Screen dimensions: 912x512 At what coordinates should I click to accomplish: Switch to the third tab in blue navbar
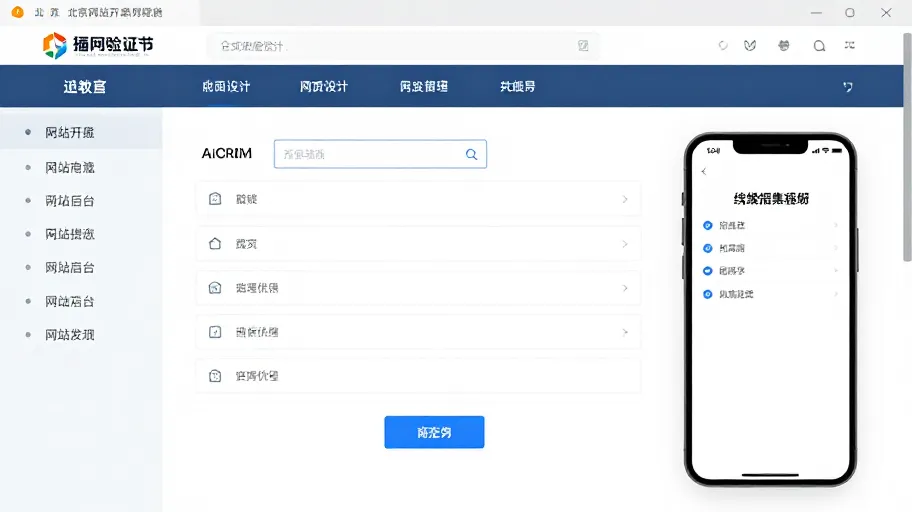(424, 87)
